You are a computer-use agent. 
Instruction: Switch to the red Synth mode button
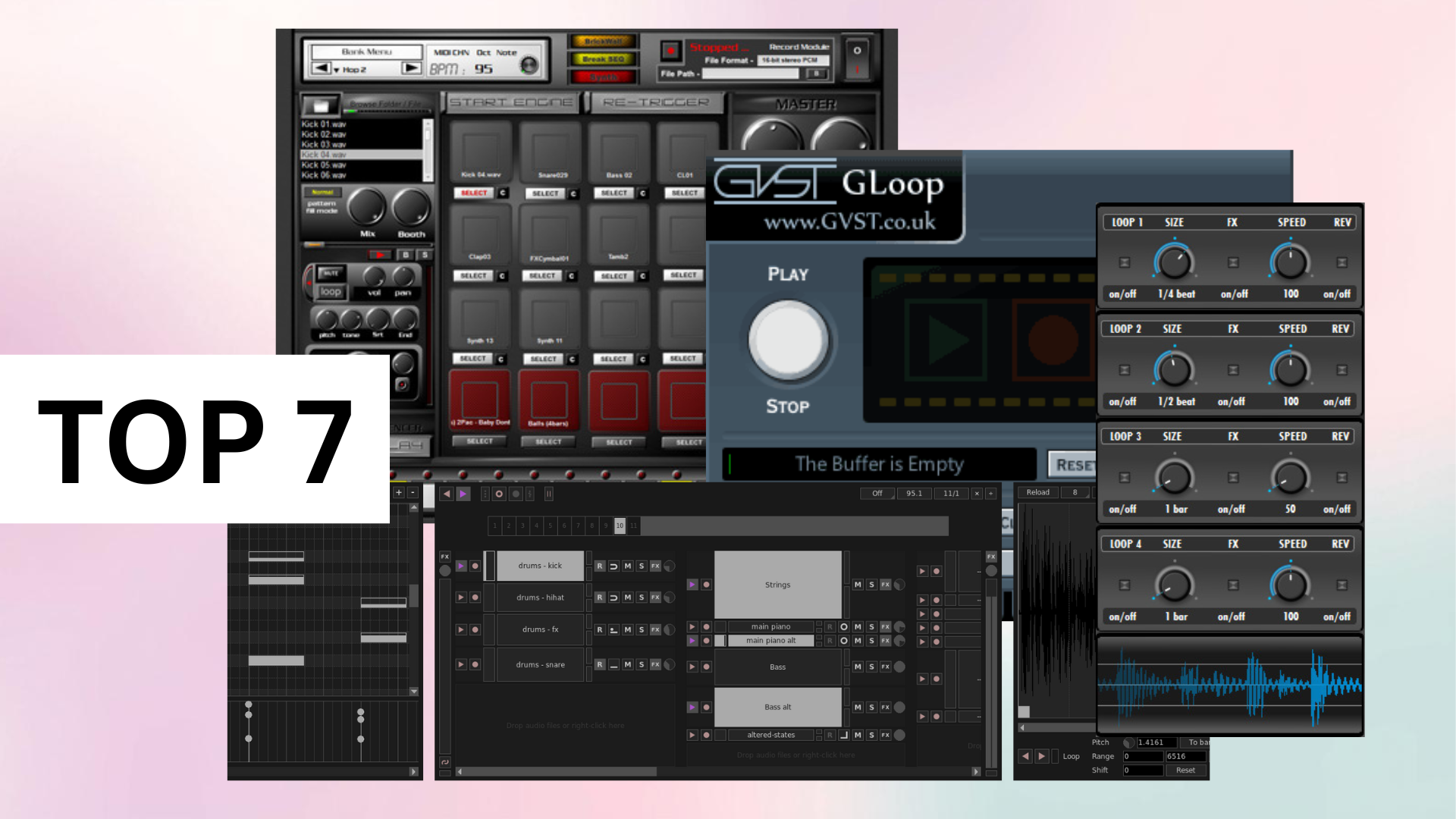tap(604, 77)
